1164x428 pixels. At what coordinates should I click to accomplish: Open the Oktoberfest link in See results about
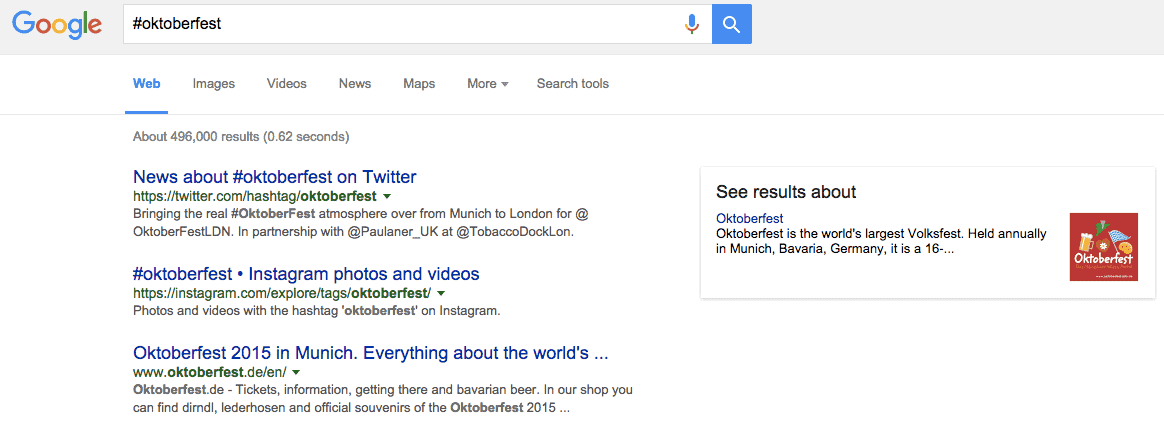[750, 219]
